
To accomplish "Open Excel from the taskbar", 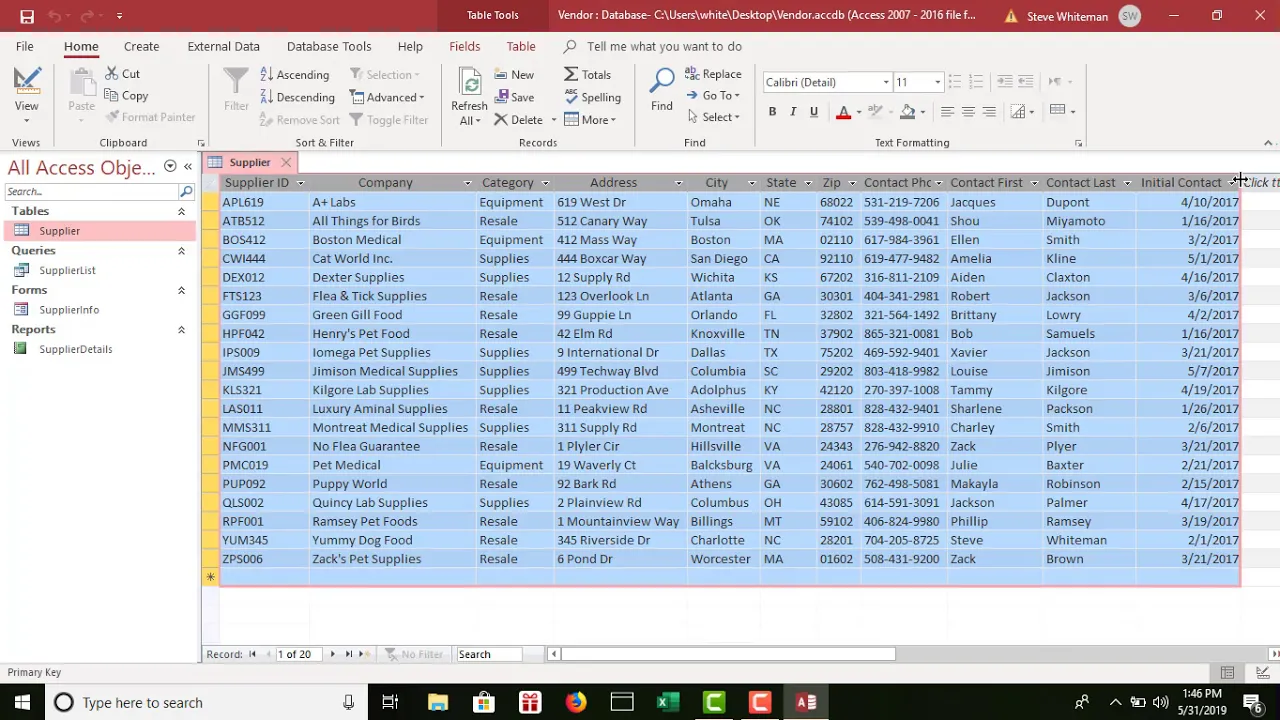I will [668, 703].
